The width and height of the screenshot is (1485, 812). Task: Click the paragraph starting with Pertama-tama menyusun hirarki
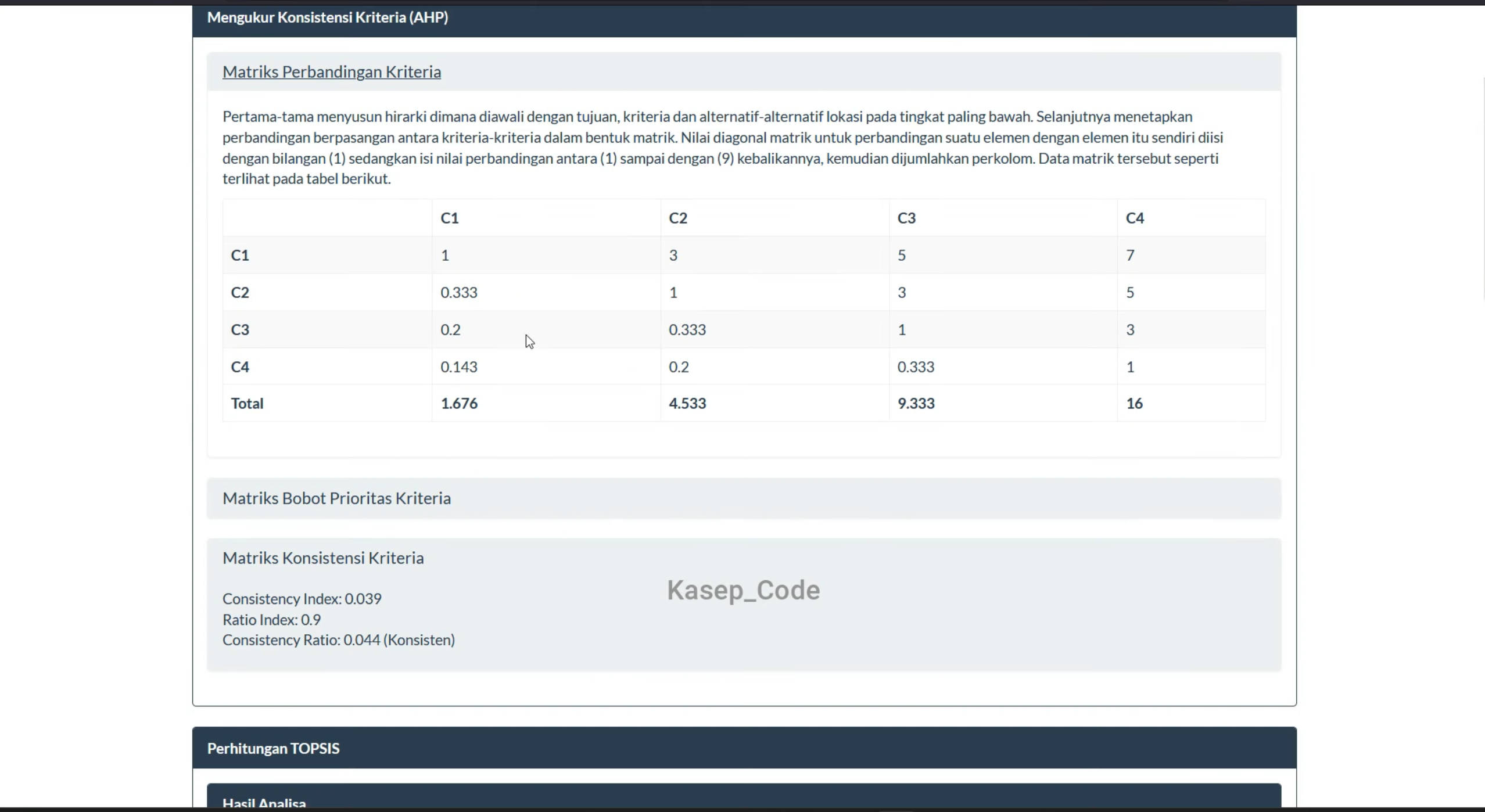click(723, 148)
